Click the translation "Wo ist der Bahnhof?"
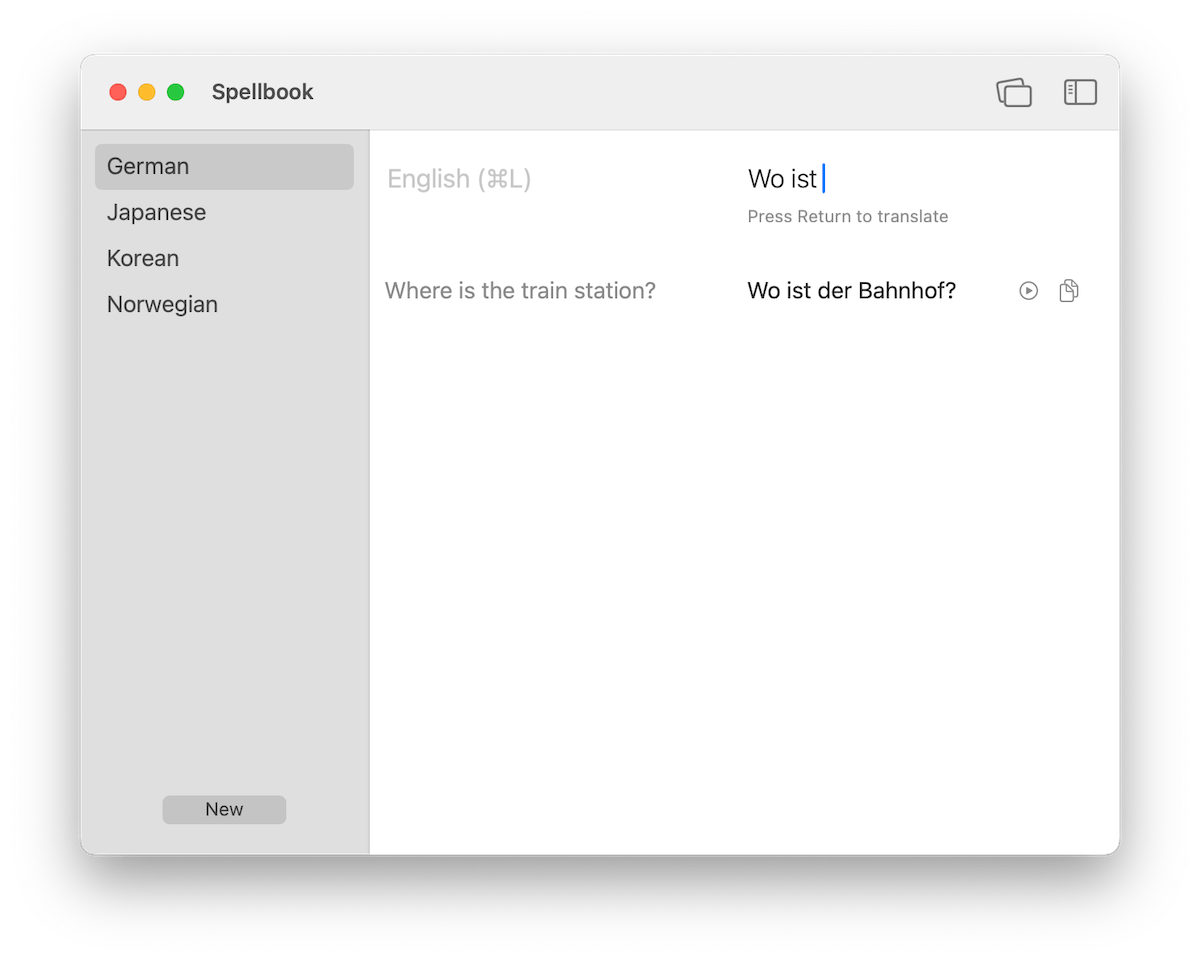This screenshot has height=961, width=1200. click(851, 290)
